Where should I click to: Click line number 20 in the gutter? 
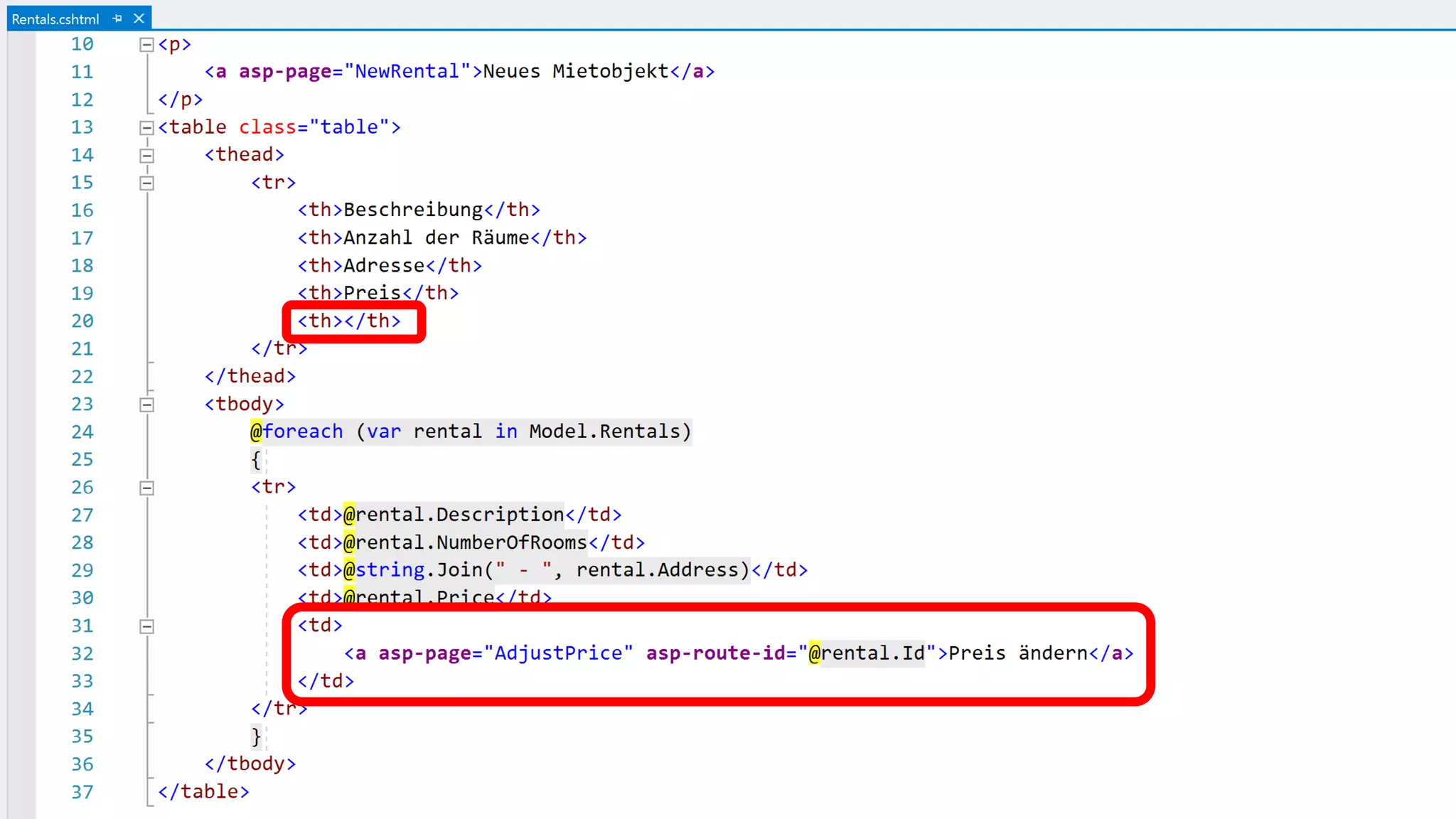coord(82,321)
